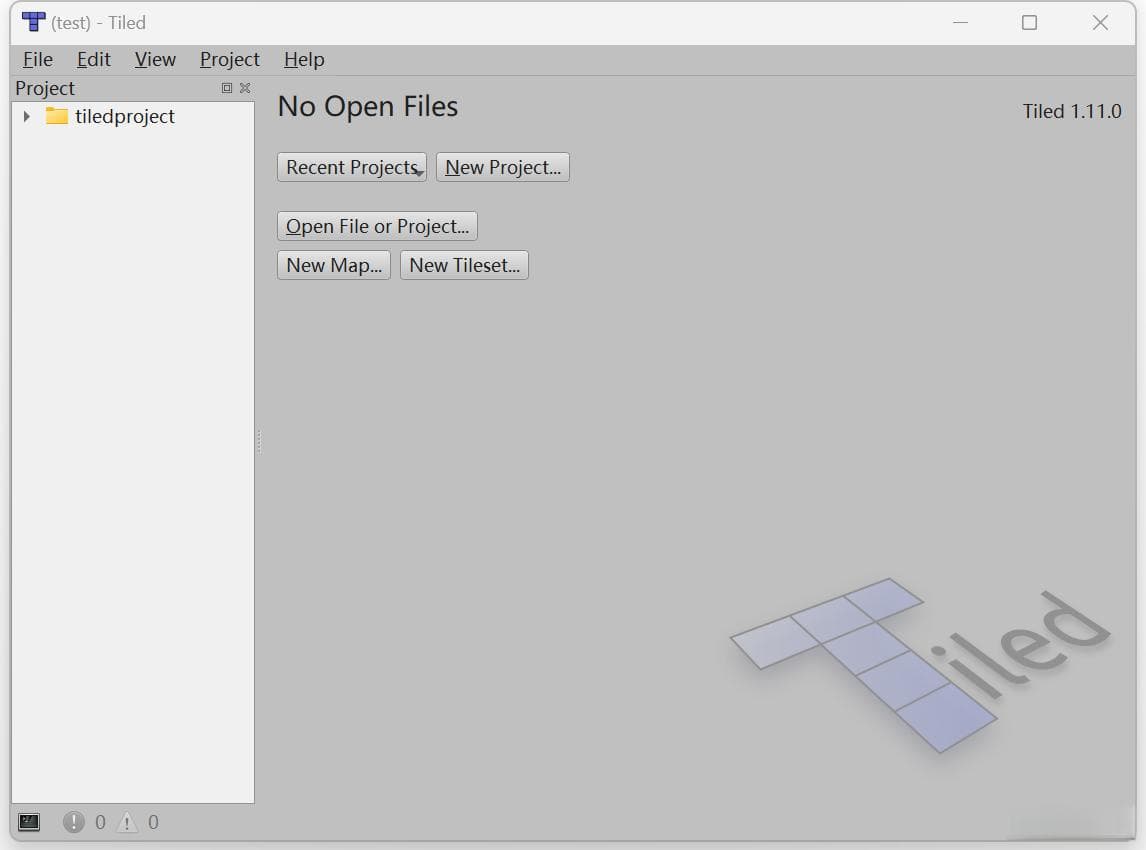Click the Project panel title text

click(x=45, y=88)
